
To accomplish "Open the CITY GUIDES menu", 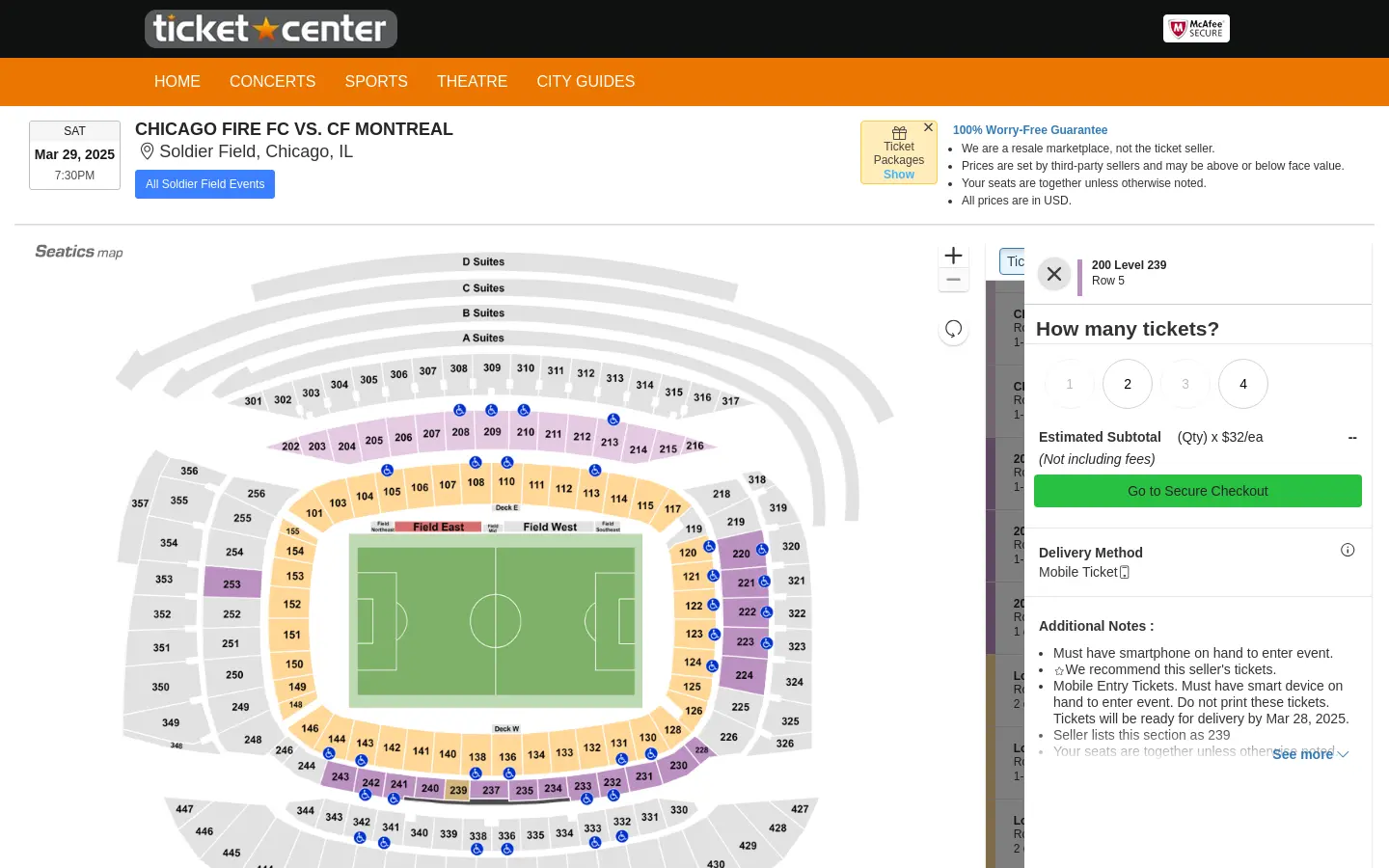I will point(586,82).
